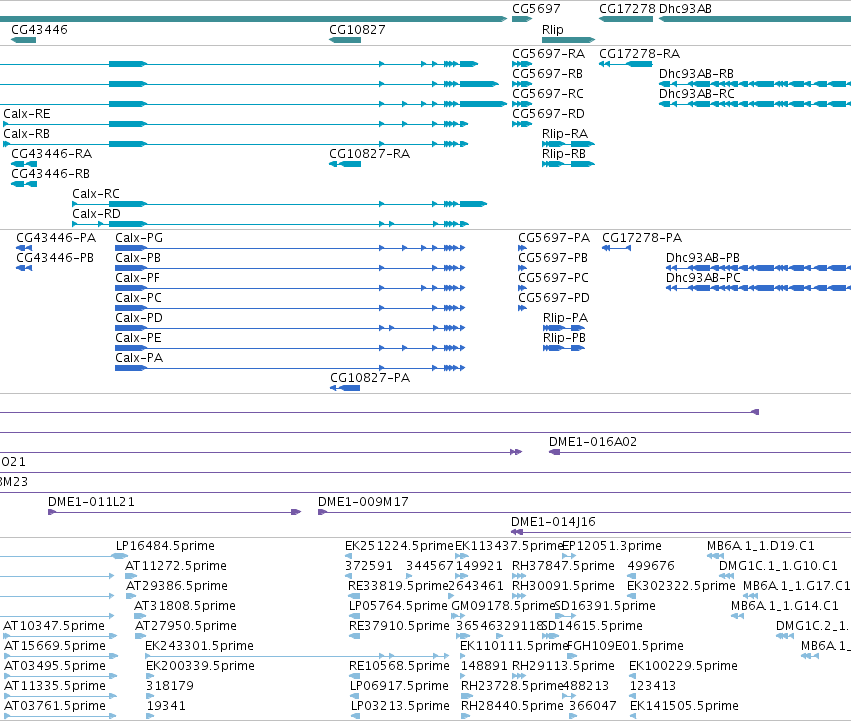Image resolution: width=851 pixels, height=721 pixels.
Task: Select transcript CG5697-RA
Action: coord(548,54)
